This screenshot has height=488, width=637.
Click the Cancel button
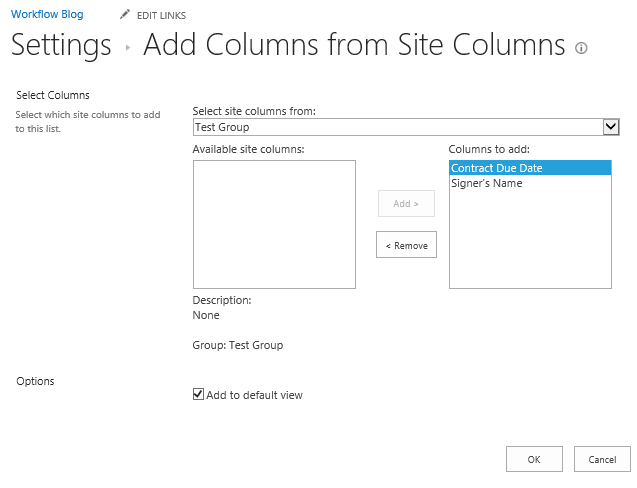click(602, 459)
